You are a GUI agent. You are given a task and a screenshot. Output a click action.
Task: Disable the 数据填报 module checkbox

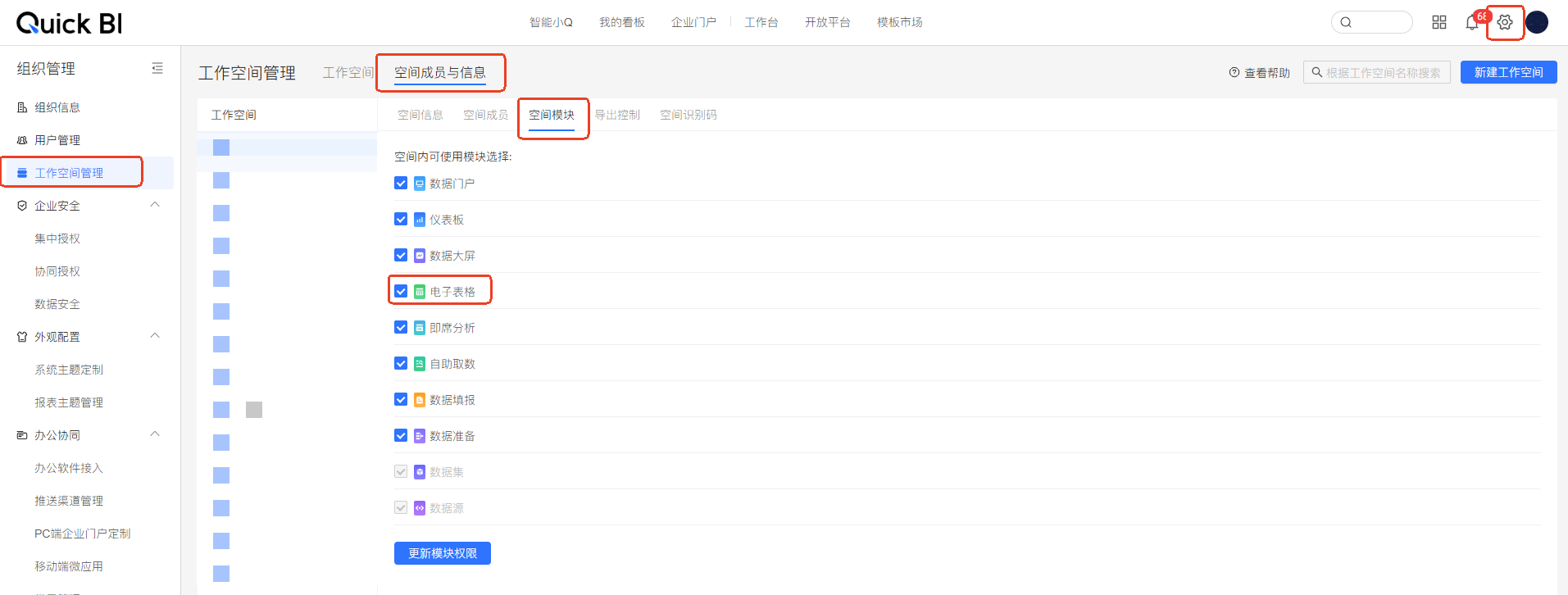tap(401, 399)
